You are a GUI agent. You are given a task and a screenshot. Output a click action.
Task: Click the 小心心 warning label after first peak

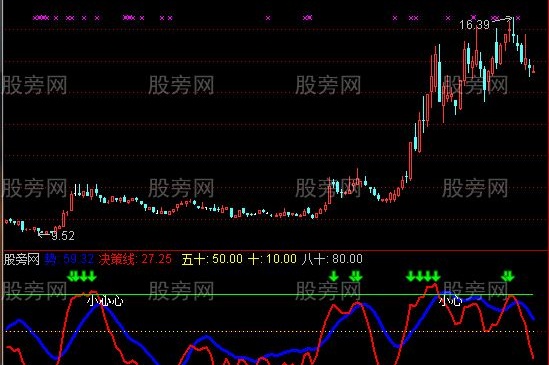[105, 301]
